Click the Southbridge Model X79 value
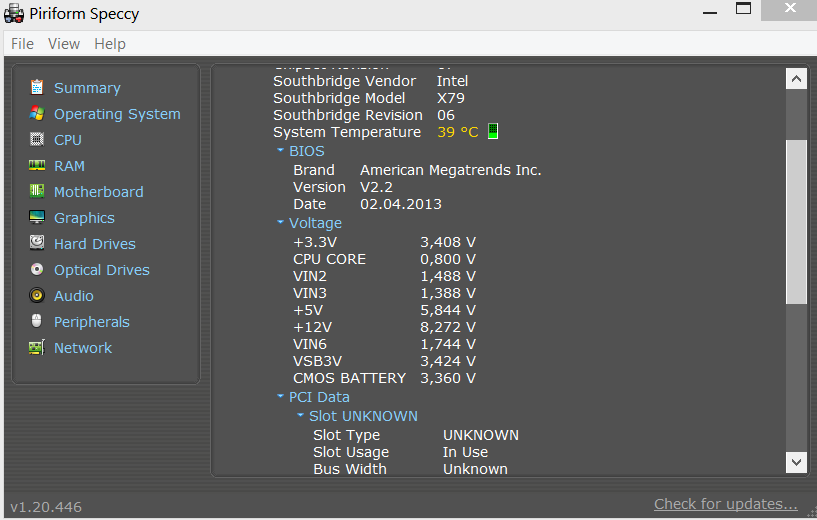 451,98
